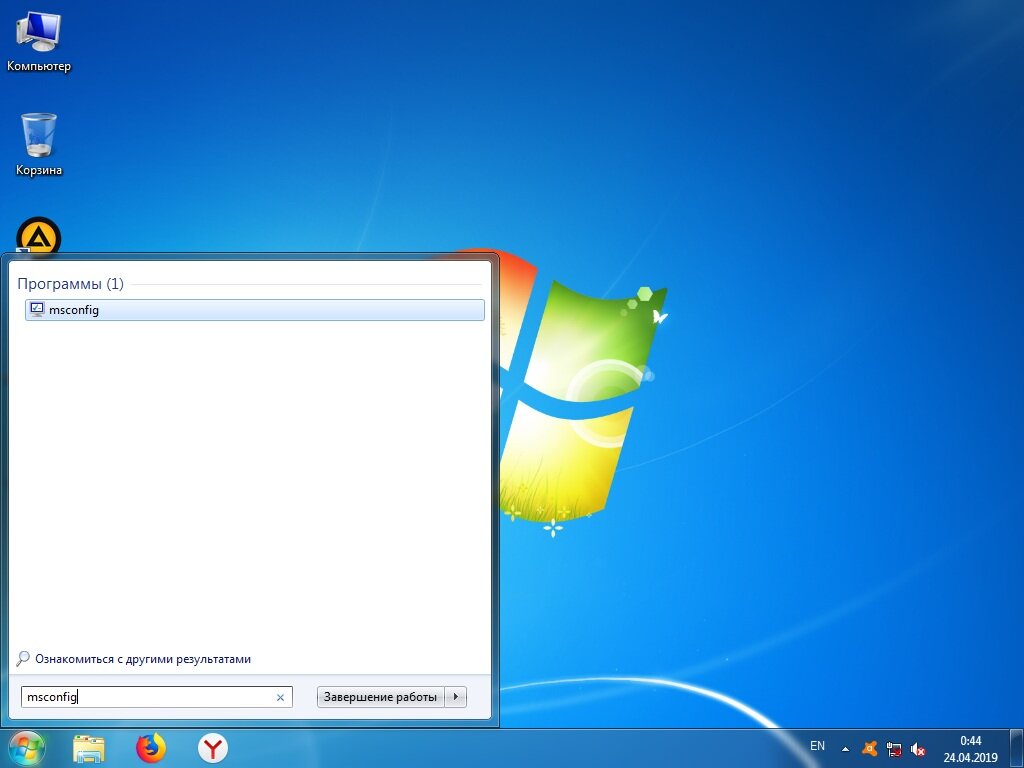Select the msconfig search result
The image size is (1024, 768).
coord(255,310)
